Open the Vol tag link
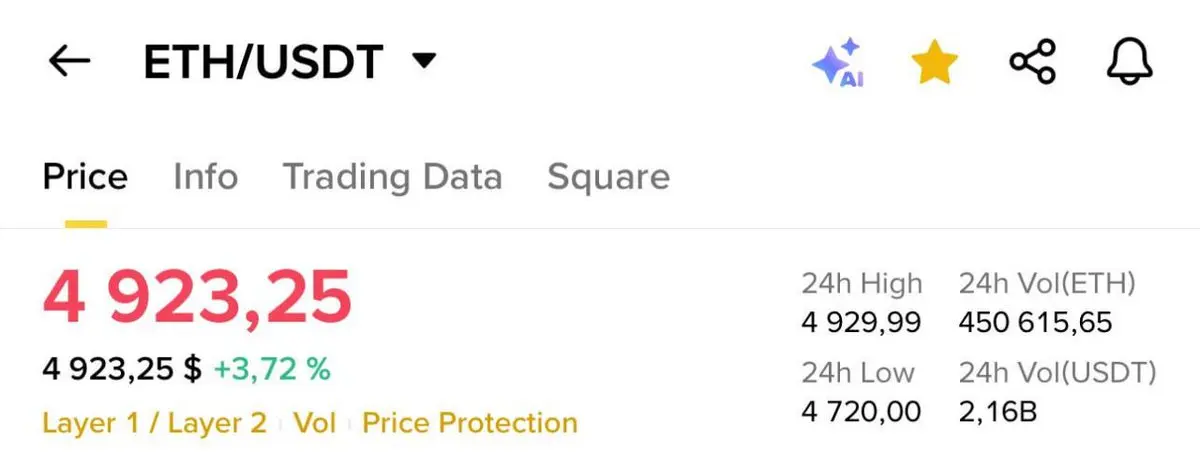 [x=315, y=423]
